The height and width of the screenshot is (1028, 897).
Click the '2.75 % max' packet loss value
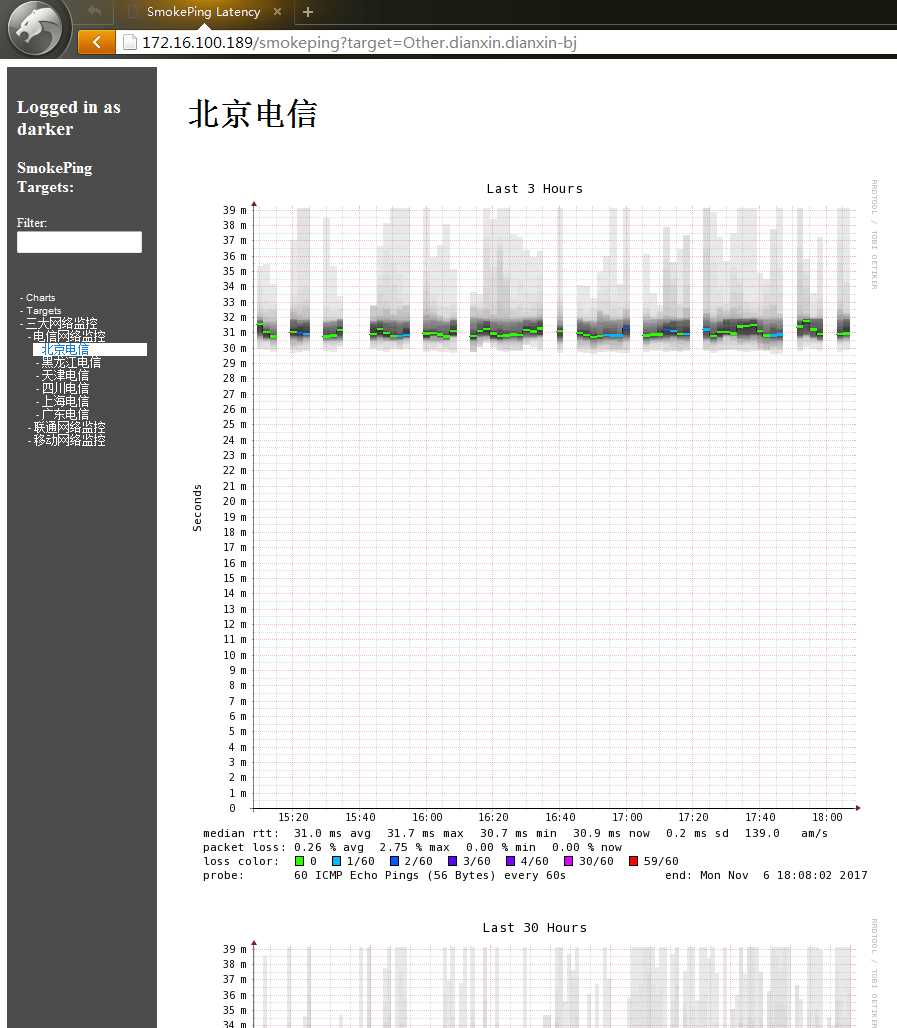click(x=414, y=847)
